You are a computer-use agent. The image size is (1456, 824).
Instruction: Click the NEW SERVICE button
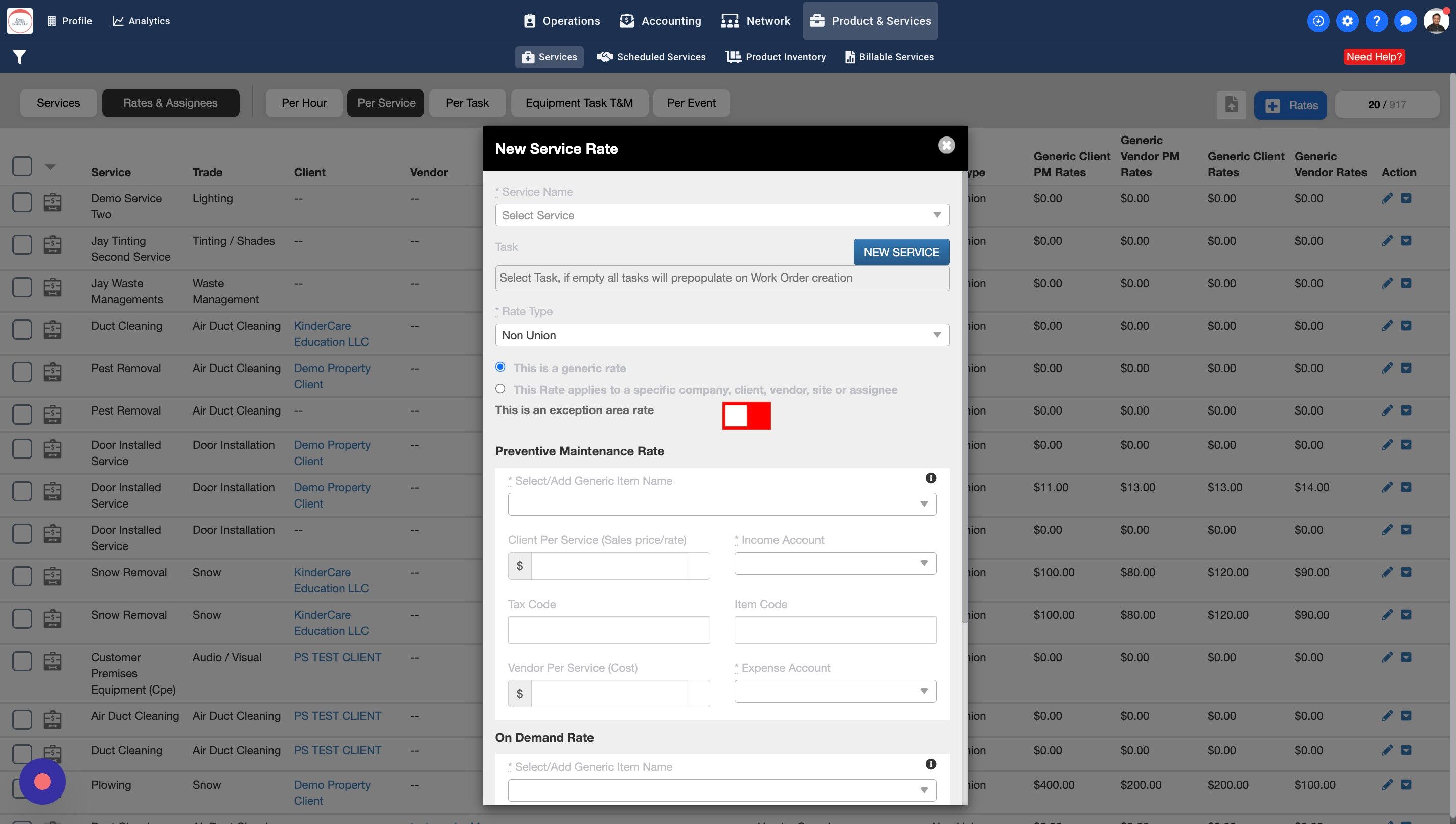point(901,252)
